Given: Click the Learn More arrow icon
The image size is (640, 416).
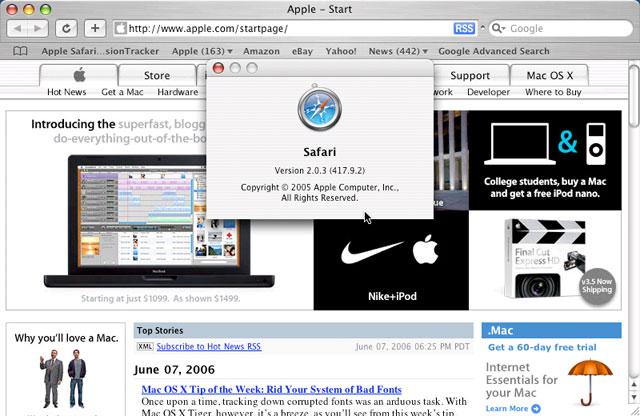Looking at the screenshot, I should click(536, 409).
